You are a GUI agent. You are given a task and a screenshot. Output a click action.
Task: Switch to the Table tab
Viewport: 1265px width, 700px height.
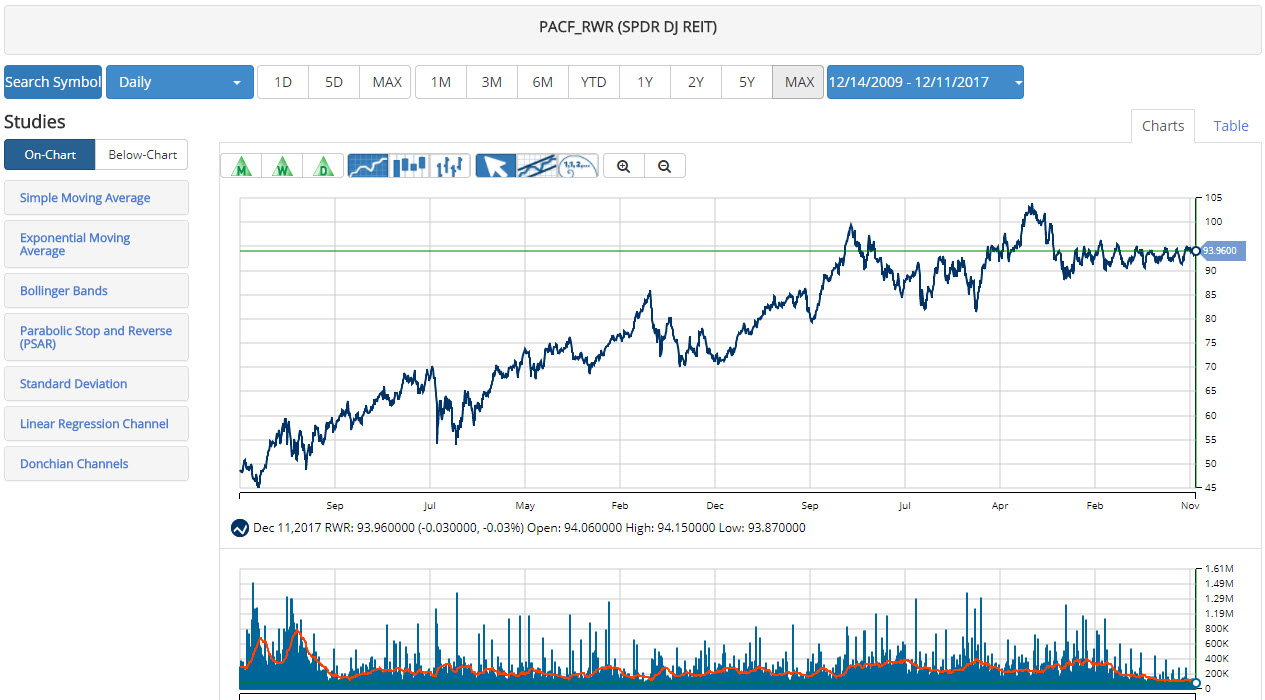coord(1231,126)
